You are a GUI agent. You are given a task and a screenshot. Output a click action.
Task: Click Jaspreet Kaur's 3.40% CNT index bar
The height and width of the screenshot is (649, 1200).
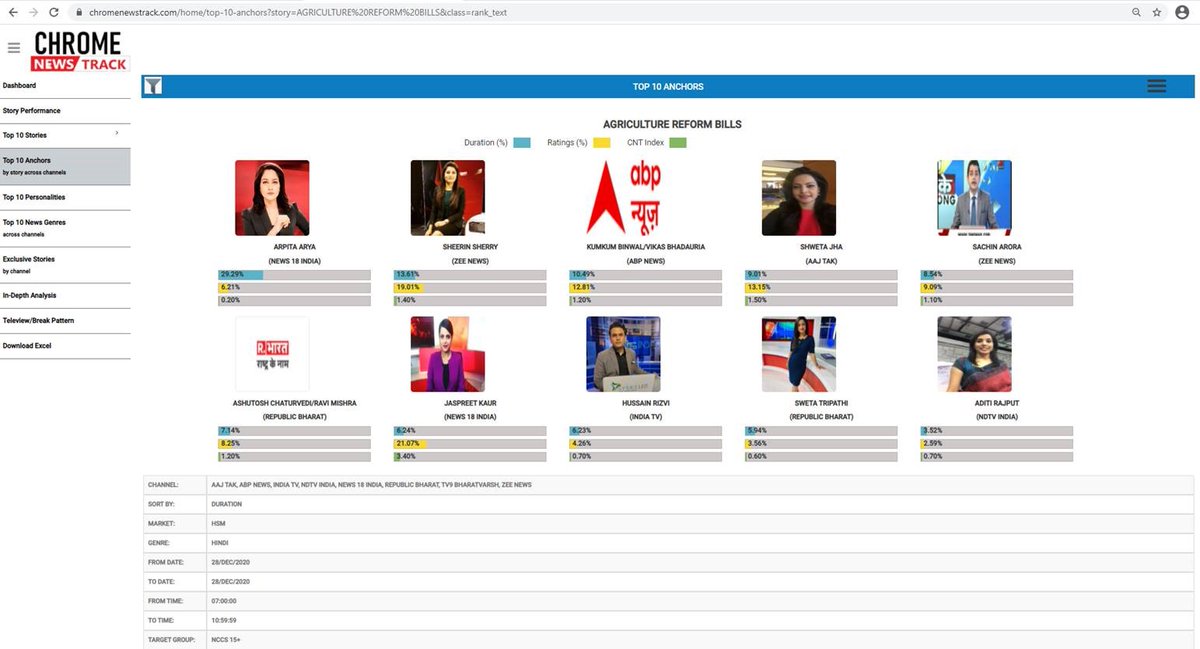click(x=470, y=457)
